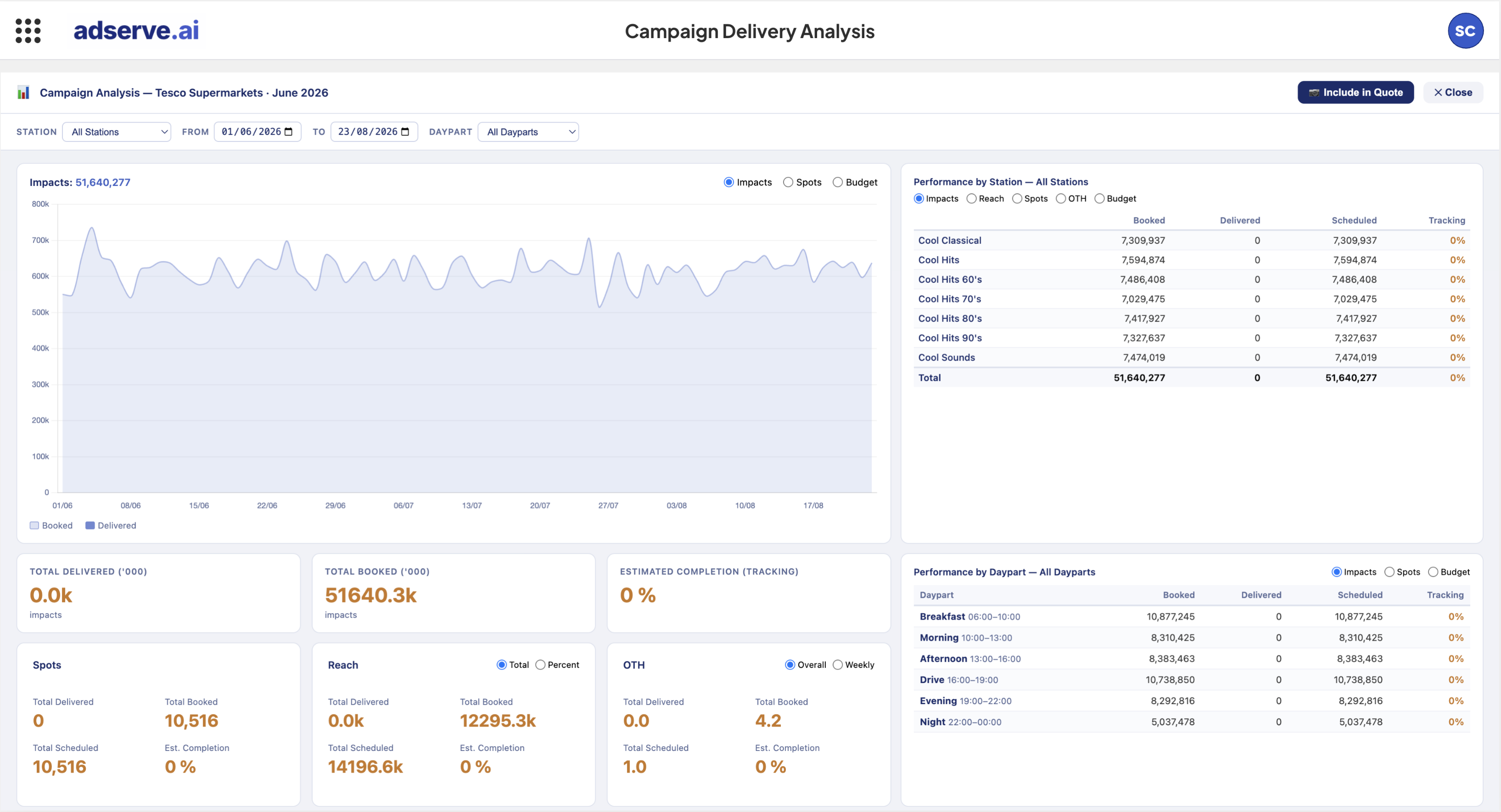Click the Total row in station table
Viewport: 1501px width, 812px height.
(1191, 378)
